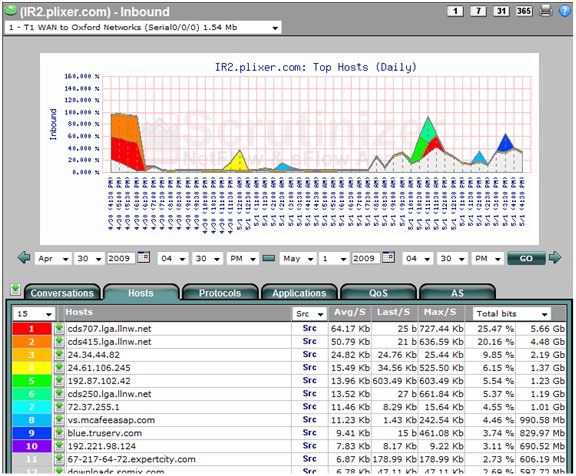
Task: Switch to the AS tab
Action: (457, 293)
